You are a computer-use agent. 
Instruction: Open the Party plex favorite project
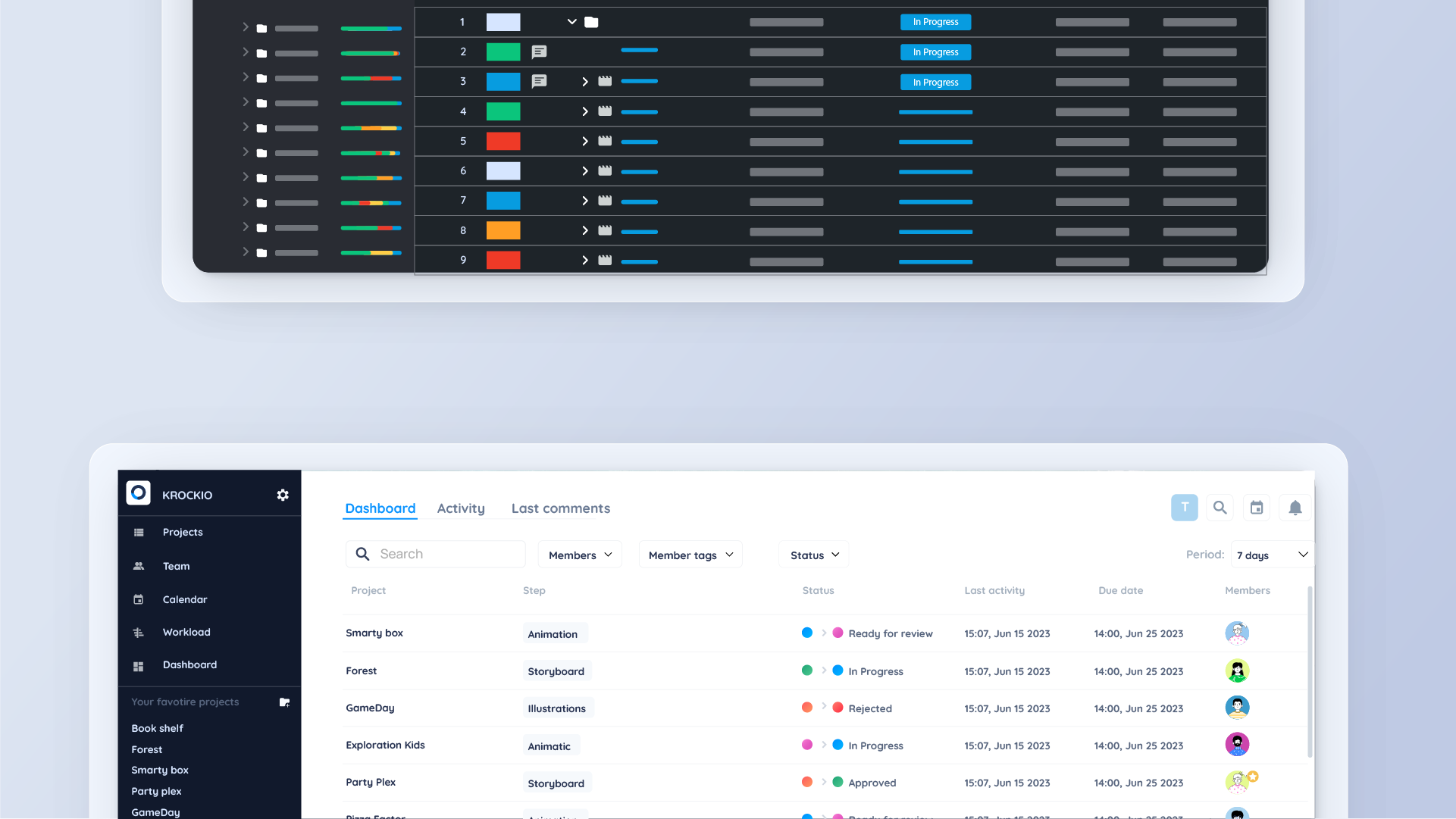click(156, 791)
